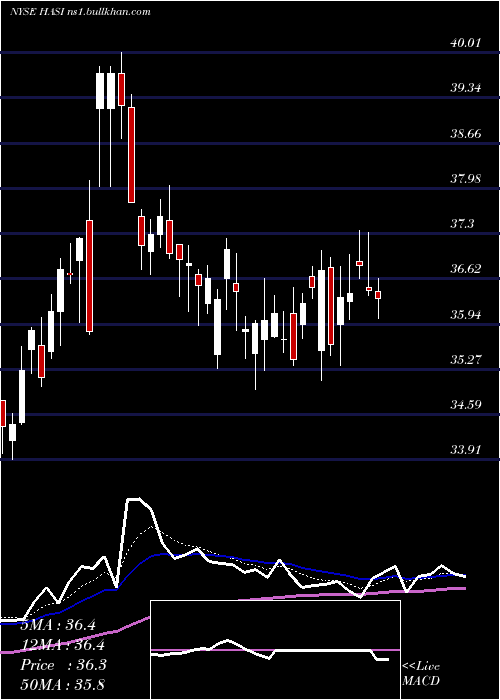The height and width of the screenshot is (700, 500).
Task: Click the tallest red candle below 39.34
Action: [89, 276]
